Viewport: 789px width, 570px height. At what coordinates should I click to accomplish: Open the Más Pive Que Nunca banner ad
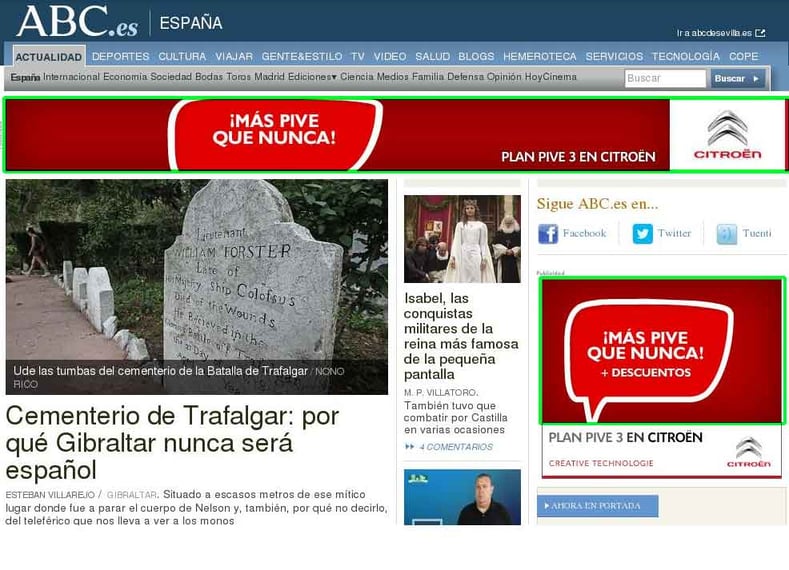[396, 135]
